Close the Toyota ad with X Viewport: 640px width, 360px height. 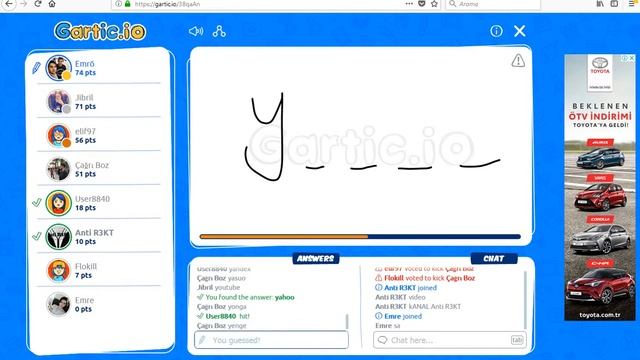pyautogui.click(x=632, y=58)
